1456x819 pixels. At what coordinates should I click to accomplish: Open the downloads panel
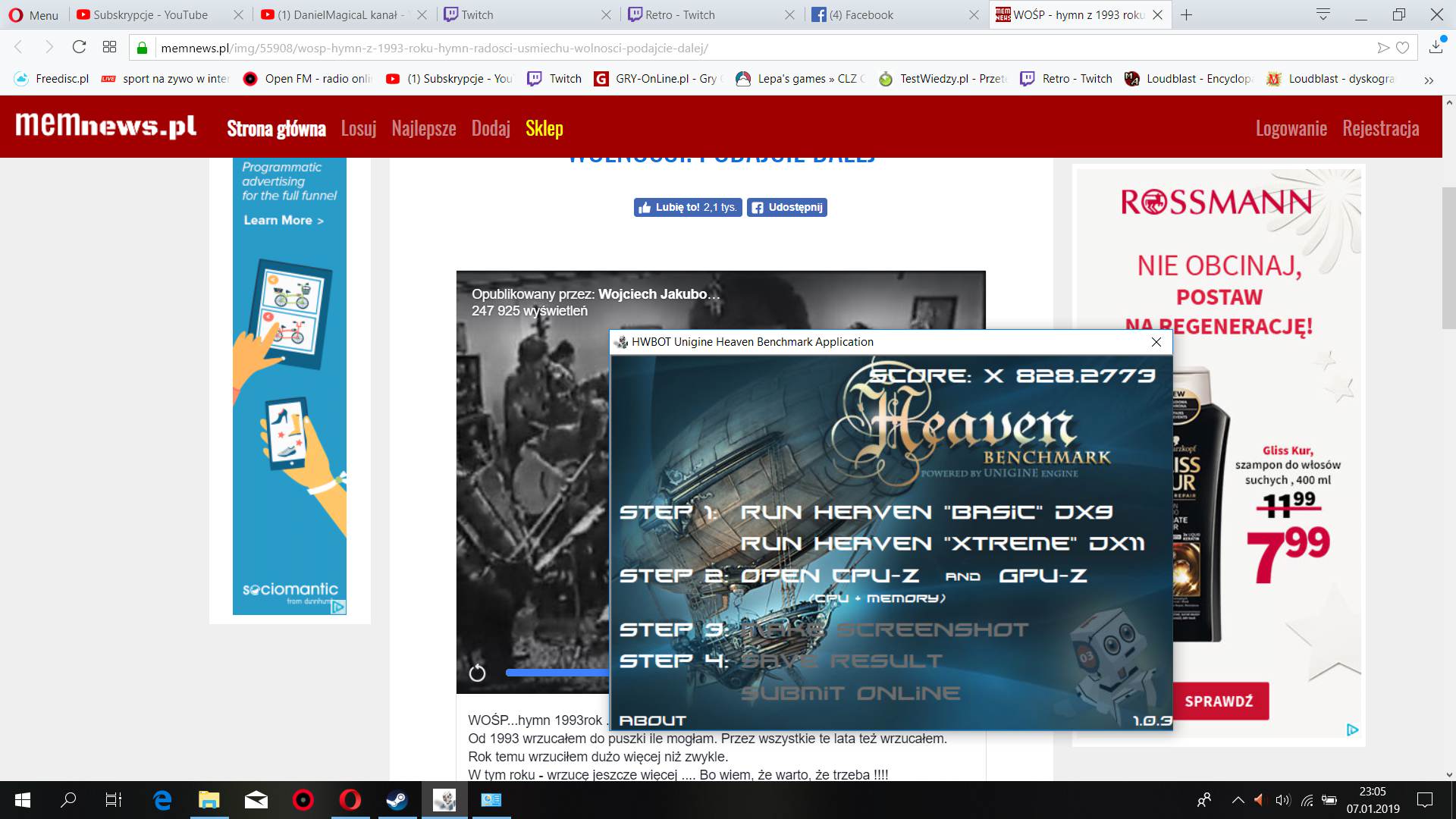coord(1436,47)
